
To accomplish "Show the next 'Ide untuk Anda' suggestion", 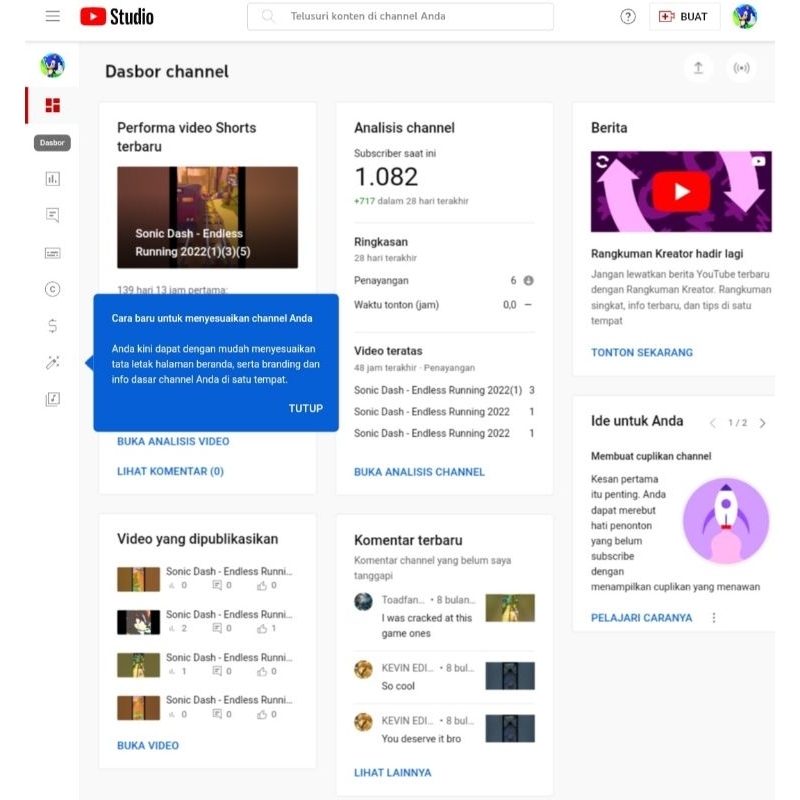I will (x=764, y=422).
